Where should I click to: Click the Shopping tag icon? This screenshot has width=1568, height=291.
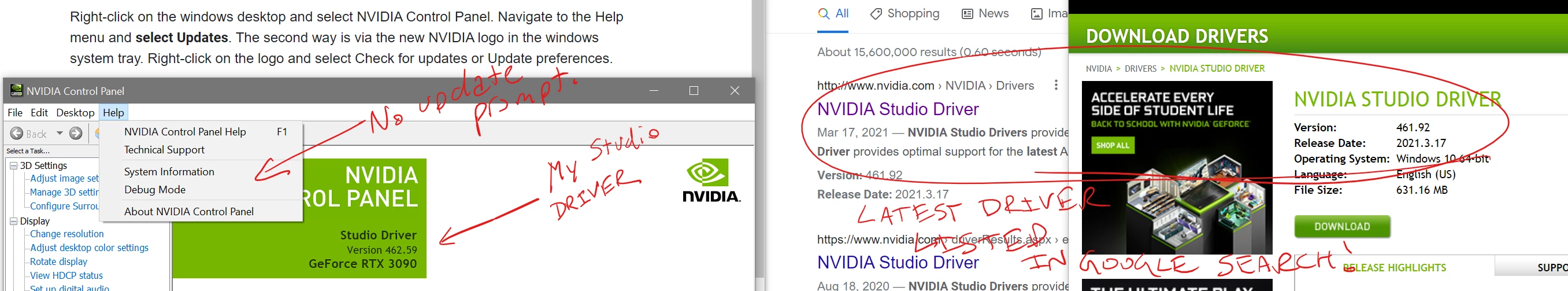[x=876, y=14]
